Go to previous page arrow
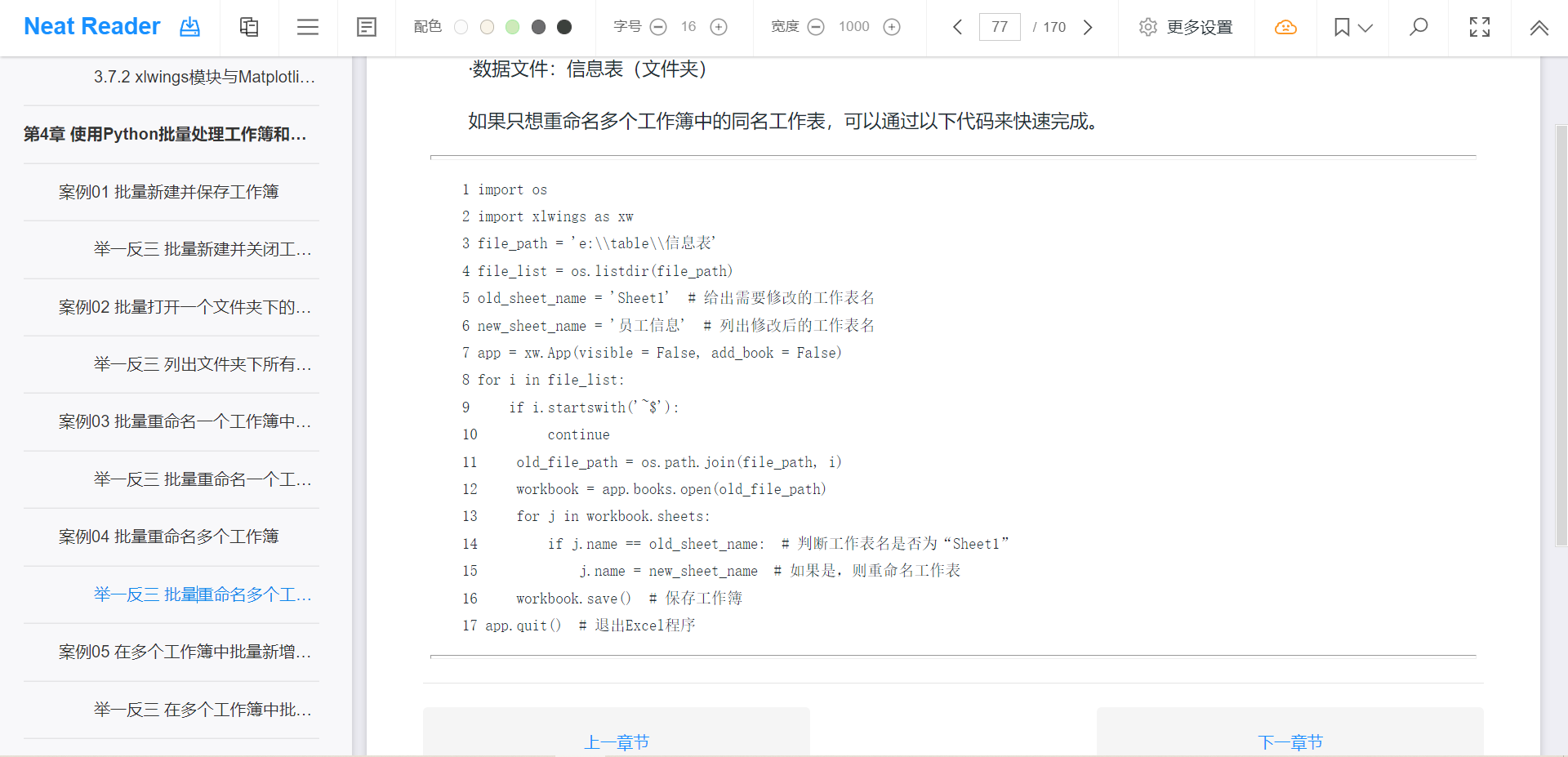1568x757 pixels. (x=957, y=27)
